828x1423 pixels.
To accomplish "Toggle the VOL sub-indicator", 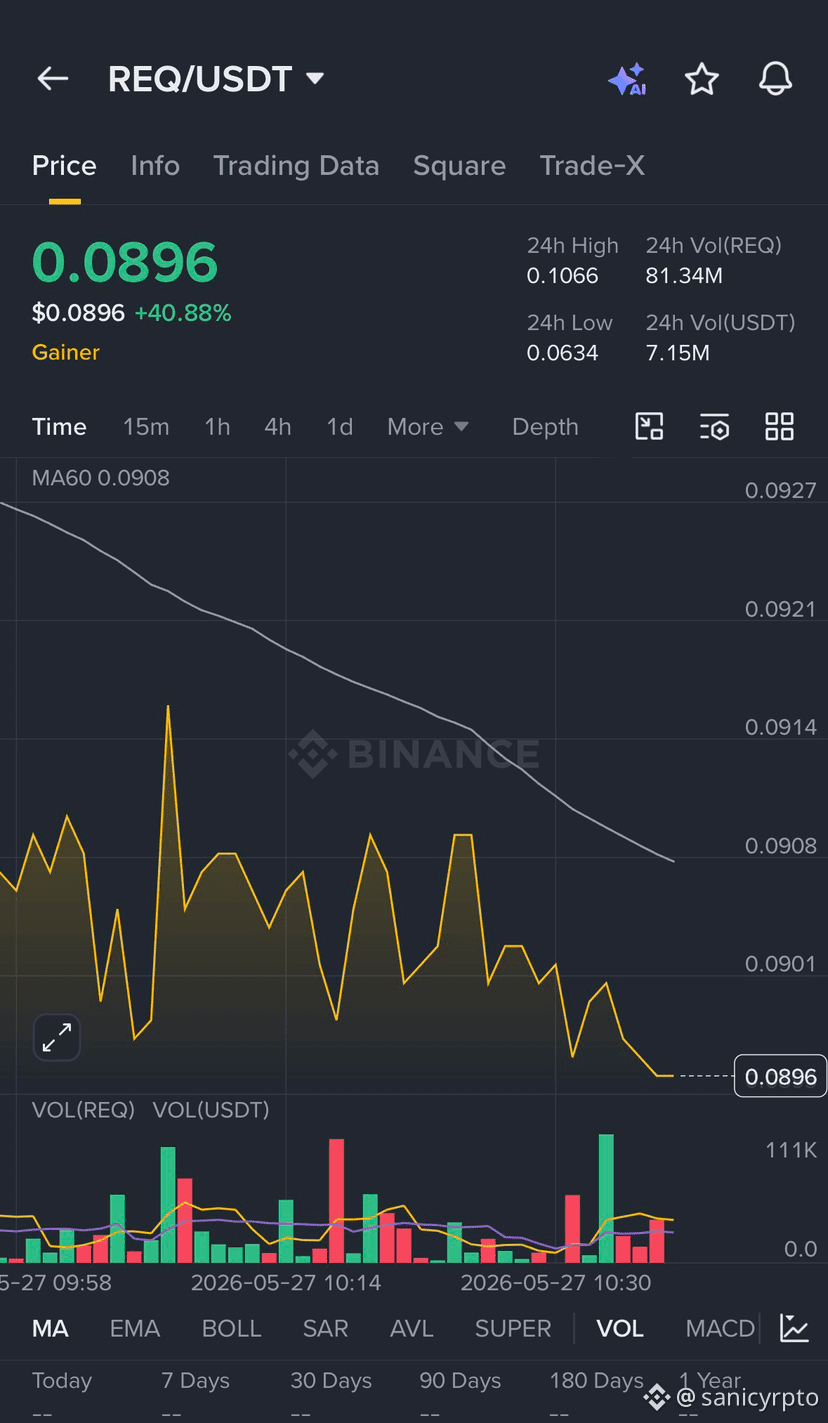I will [x=620, y=1328].
